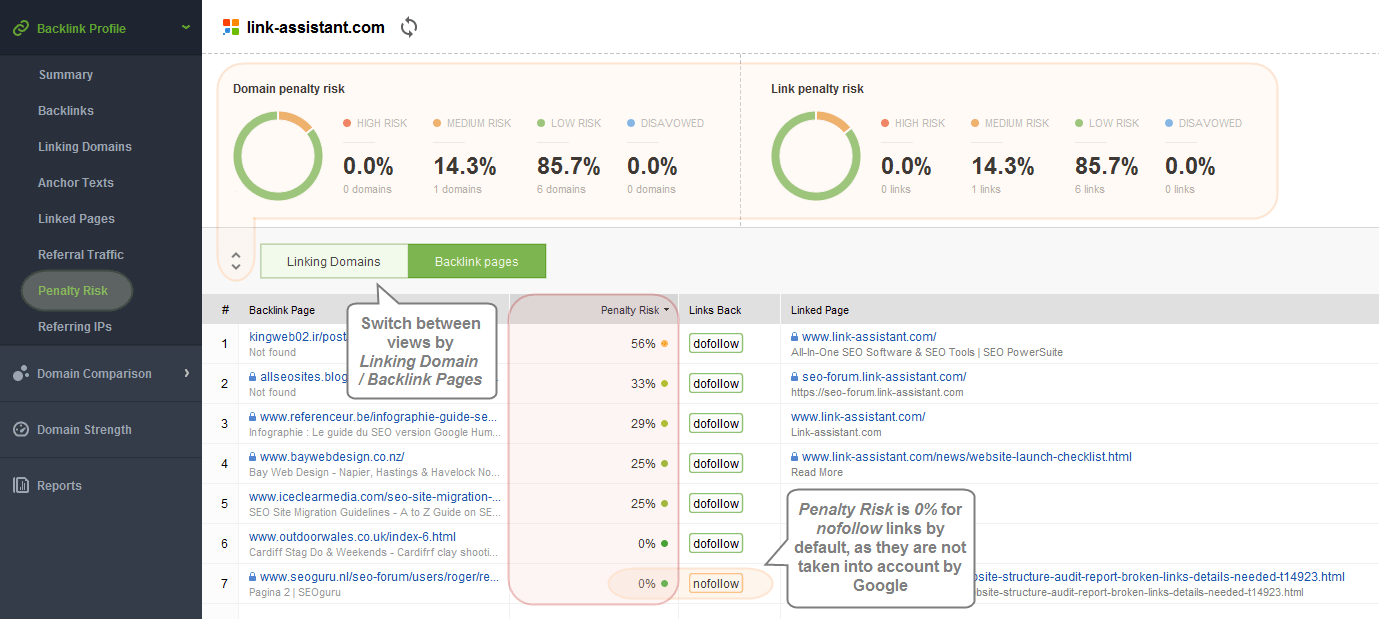Image resolution: width=1379 pixels, height=619 pixels.
Task: Open Referral Traffic section
Action: pyautogui.click(x=81, y=255)
